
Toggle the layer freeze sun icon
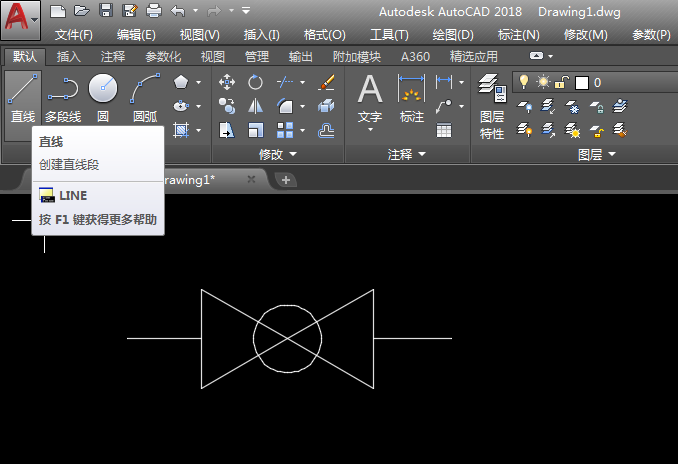[543, 82]
